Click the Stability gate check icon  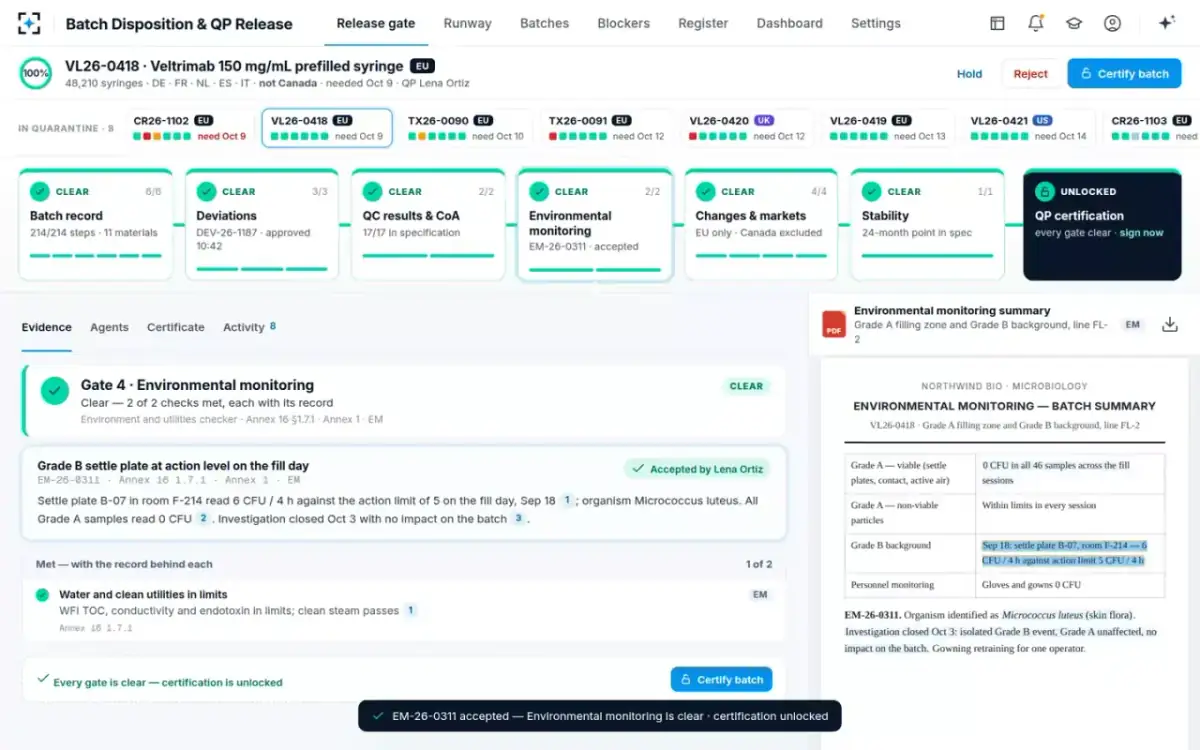pos(872,191)
